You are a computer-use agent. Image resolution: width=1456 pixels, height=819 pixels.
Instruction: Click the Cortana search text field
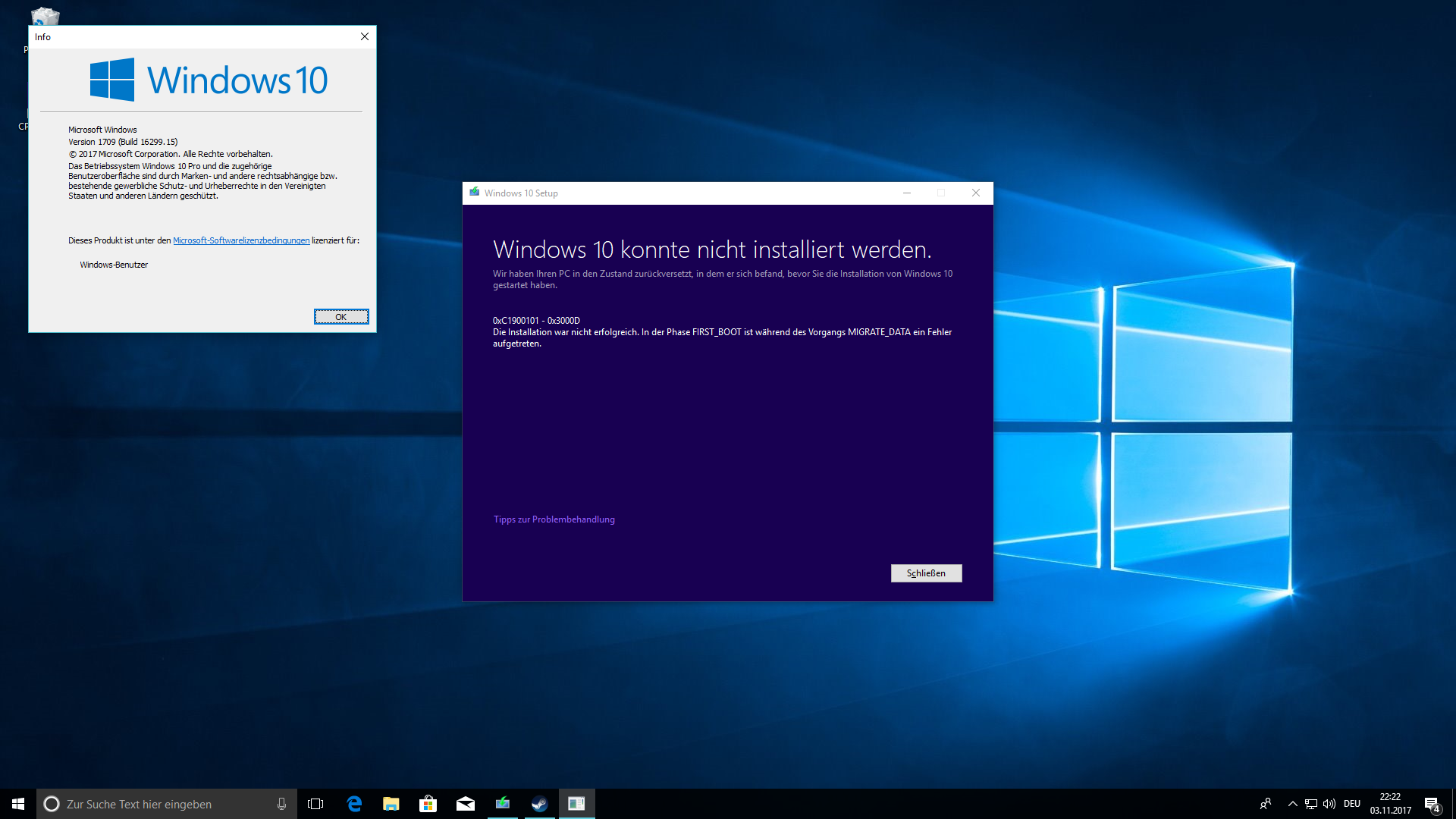pyautogui.click(x=159, y=804)
